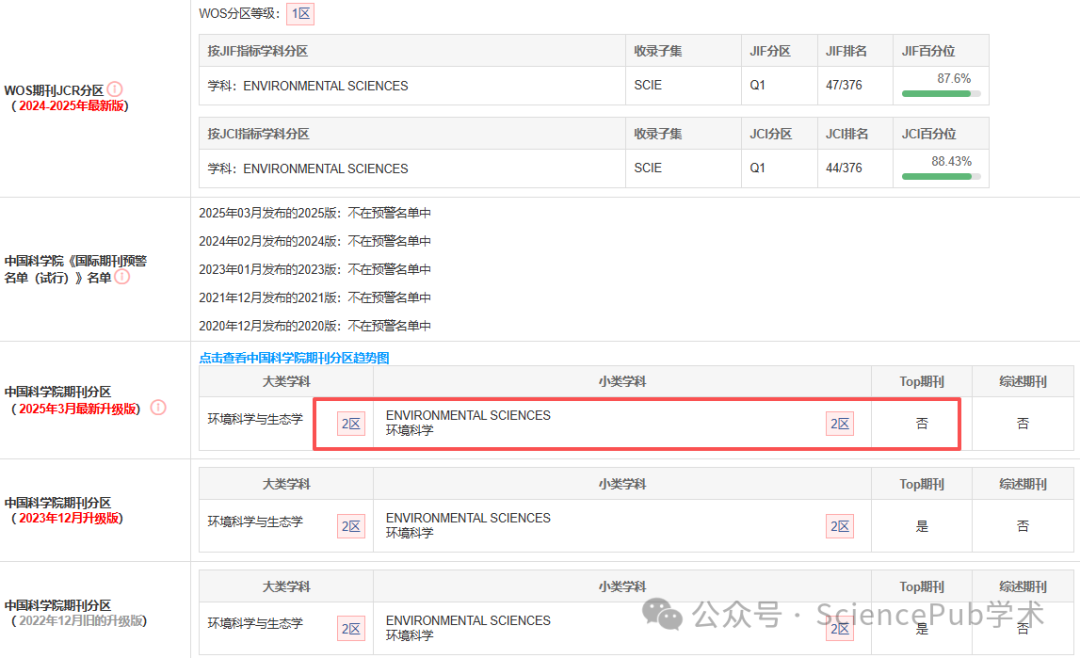Select Q1 value in the JCI table
This screenshot has width=1080, height=658.
point(758,168)
